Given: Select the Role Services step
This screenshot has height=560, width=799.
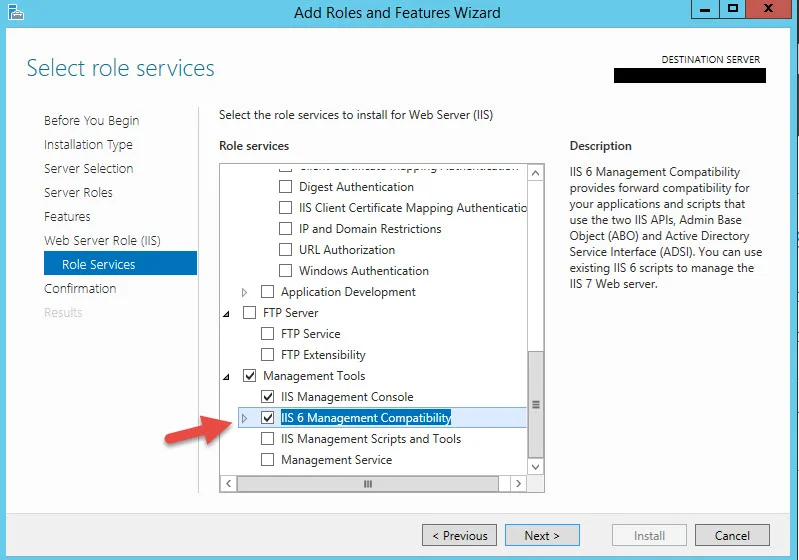Looking at the screenshot, I should [120, 263].
